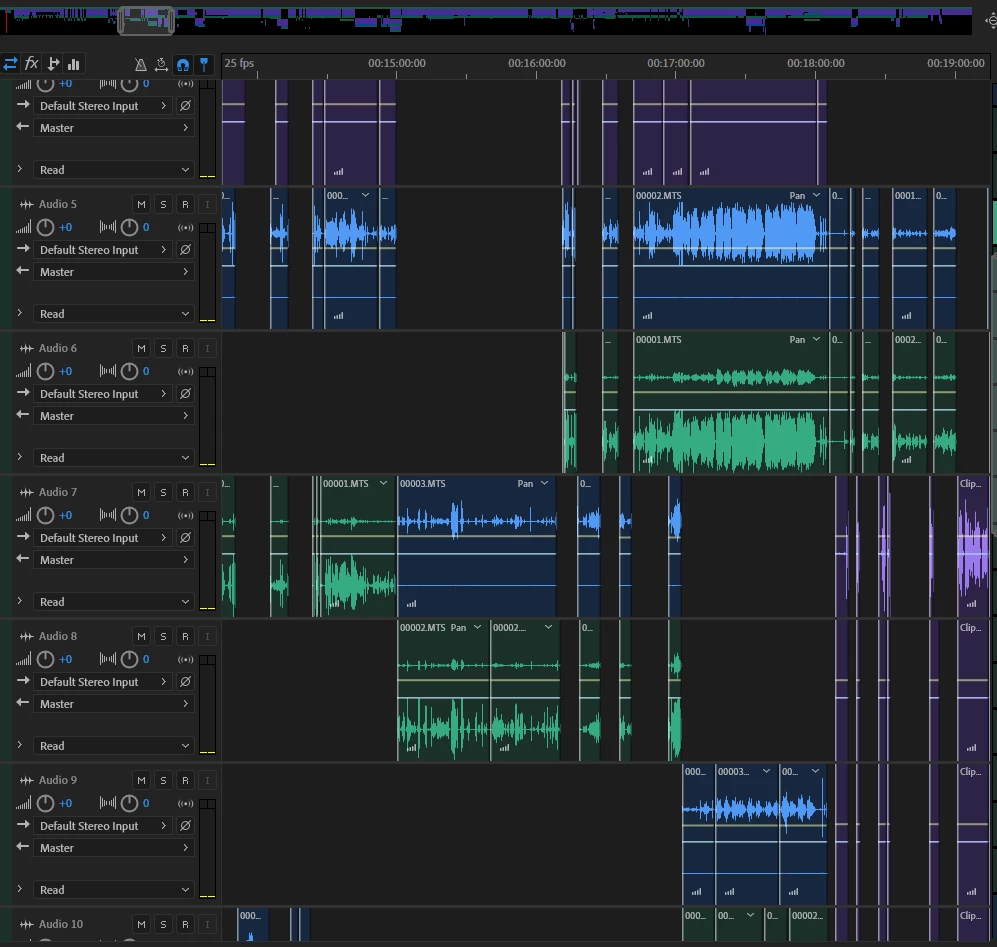The height and width of the screenshot is (947, 997).
Task: Expand Audio 6 automation lanes arrow
Action: (x=20, y=457)
